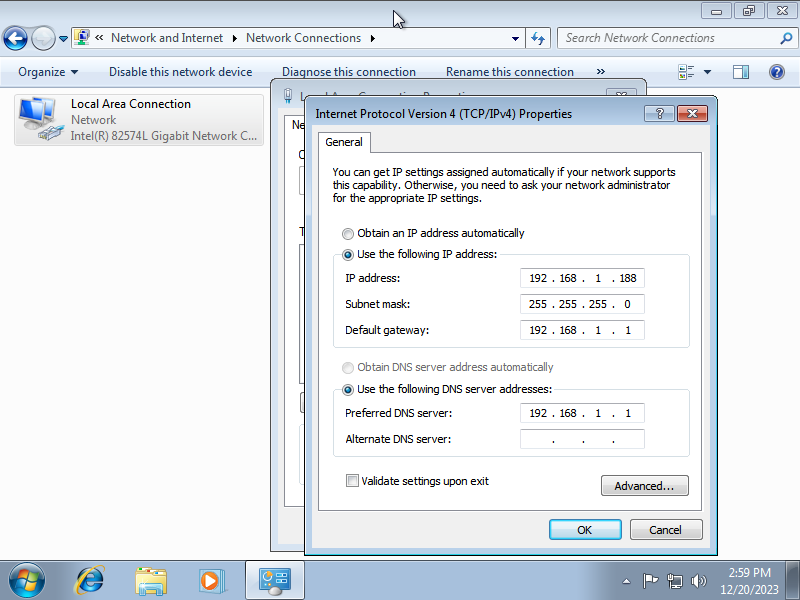Click the refresh address bar icon
The image size is (800, 600).
(538, 39)
